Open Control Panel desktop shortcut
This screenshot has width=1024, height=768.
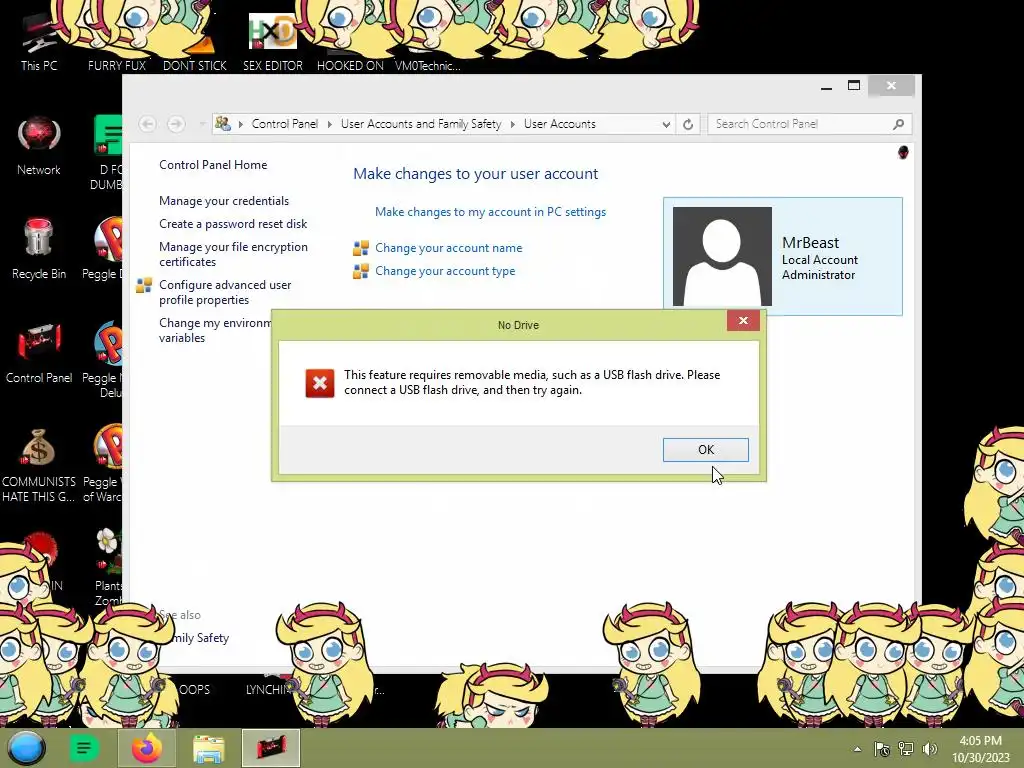39,353
